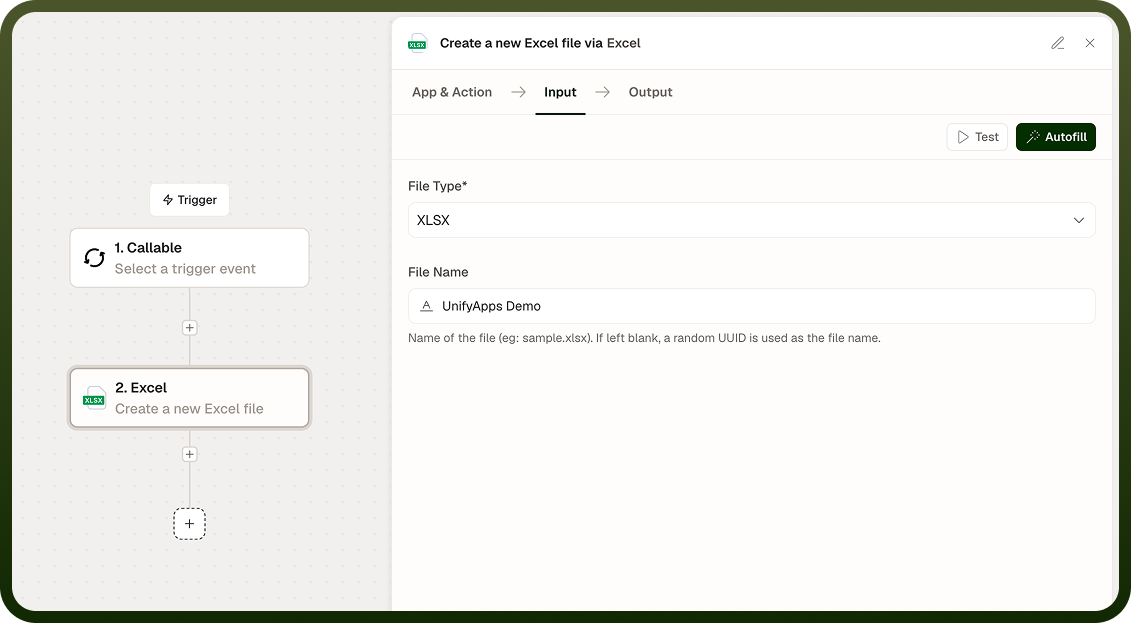Switch to the App & Action tab
Image resolution: width=1131 pixels, height=623 pixels.
pos(452,92)
